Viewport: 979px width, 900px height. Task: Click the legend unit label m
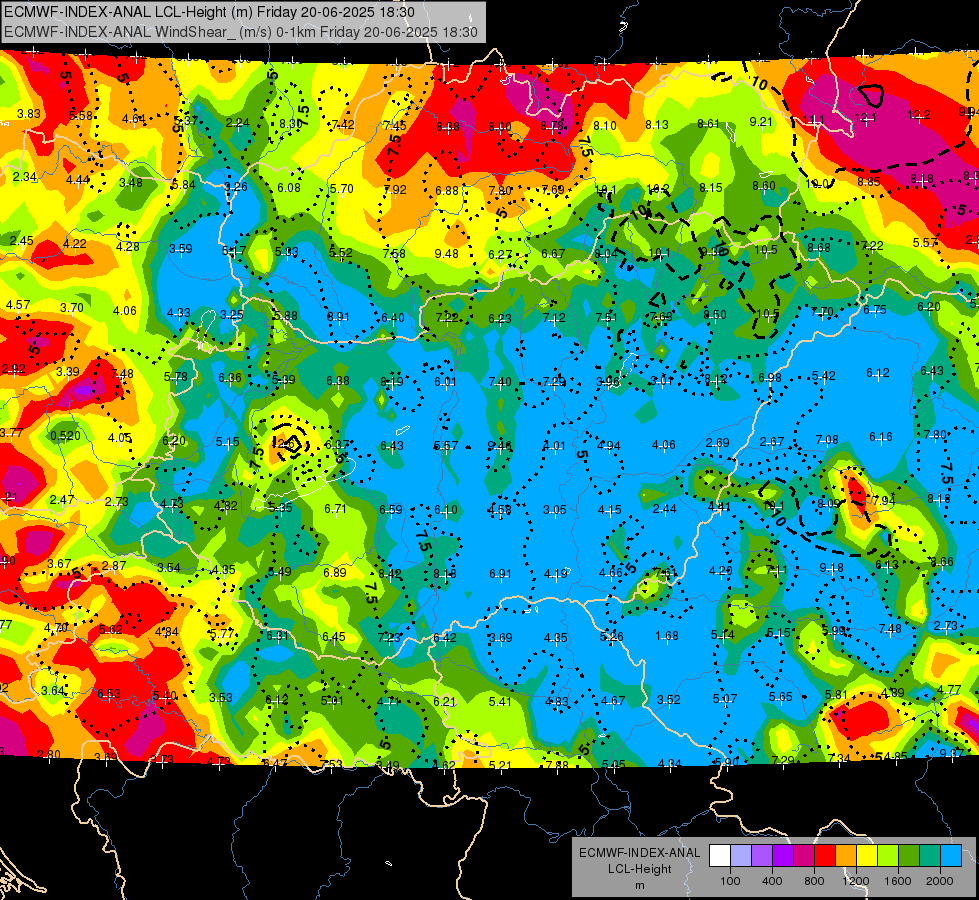pos(639,886)
